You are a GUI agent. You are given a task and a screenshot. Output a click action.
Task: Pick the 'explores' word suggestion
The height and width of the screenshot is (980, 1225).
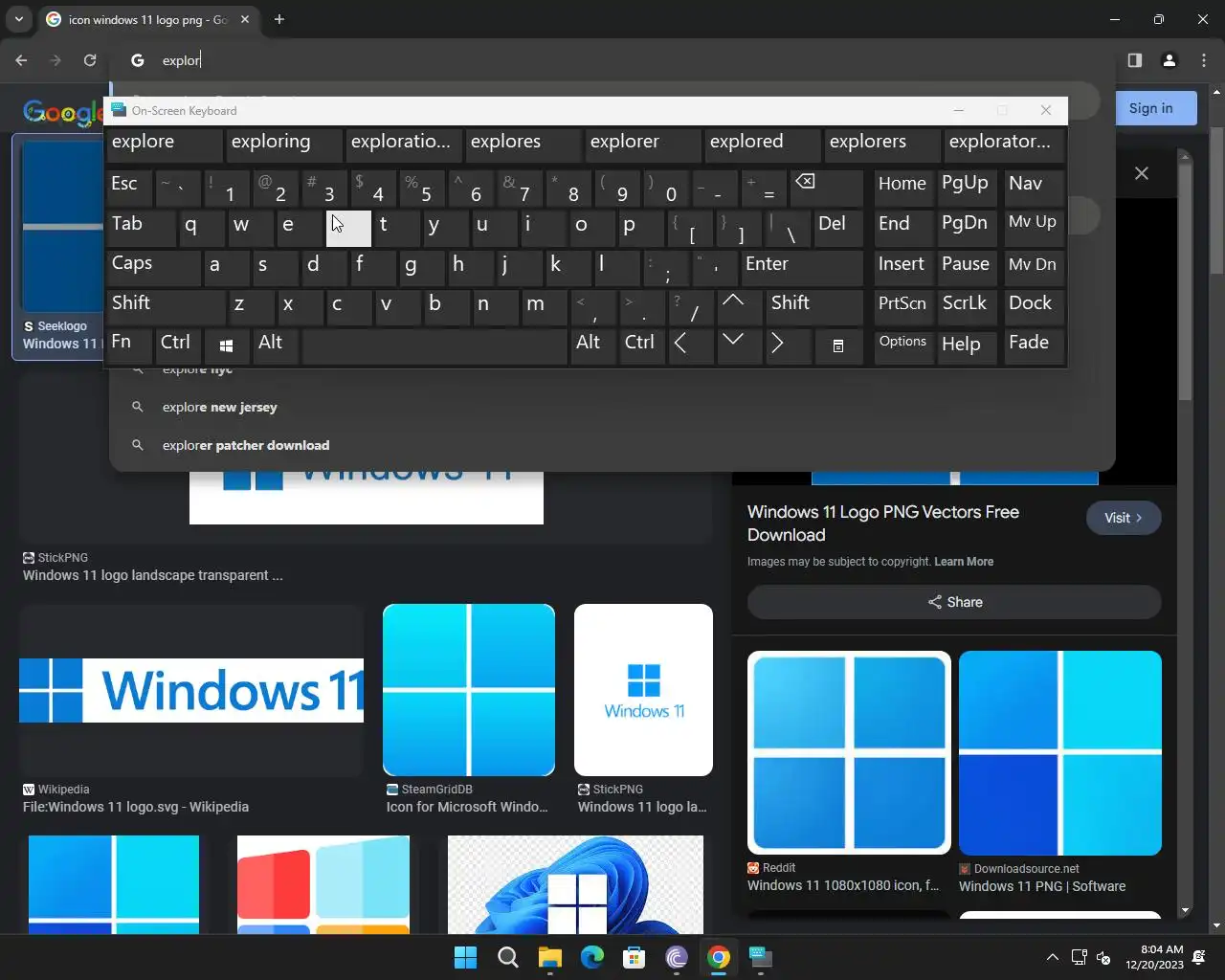click(x=523, y=145)
